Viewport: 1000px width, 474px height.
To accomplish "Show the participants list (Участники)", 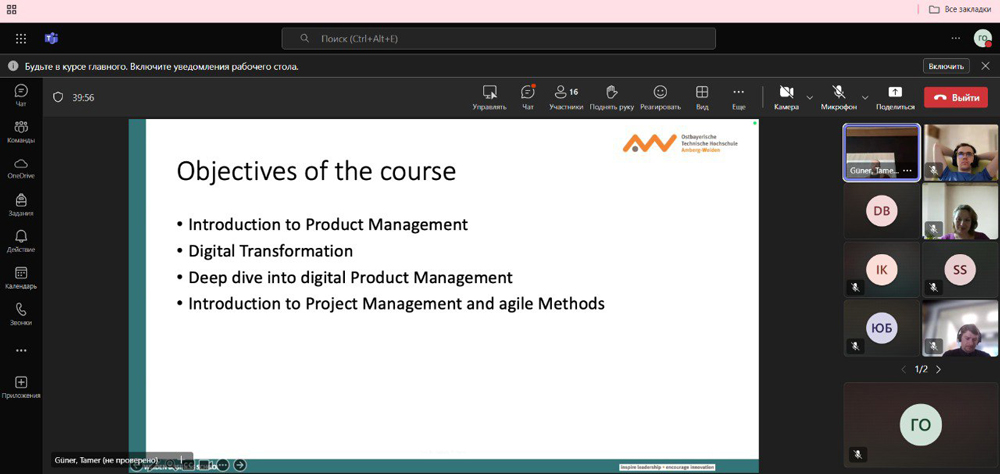I will (x=566, y=96).
